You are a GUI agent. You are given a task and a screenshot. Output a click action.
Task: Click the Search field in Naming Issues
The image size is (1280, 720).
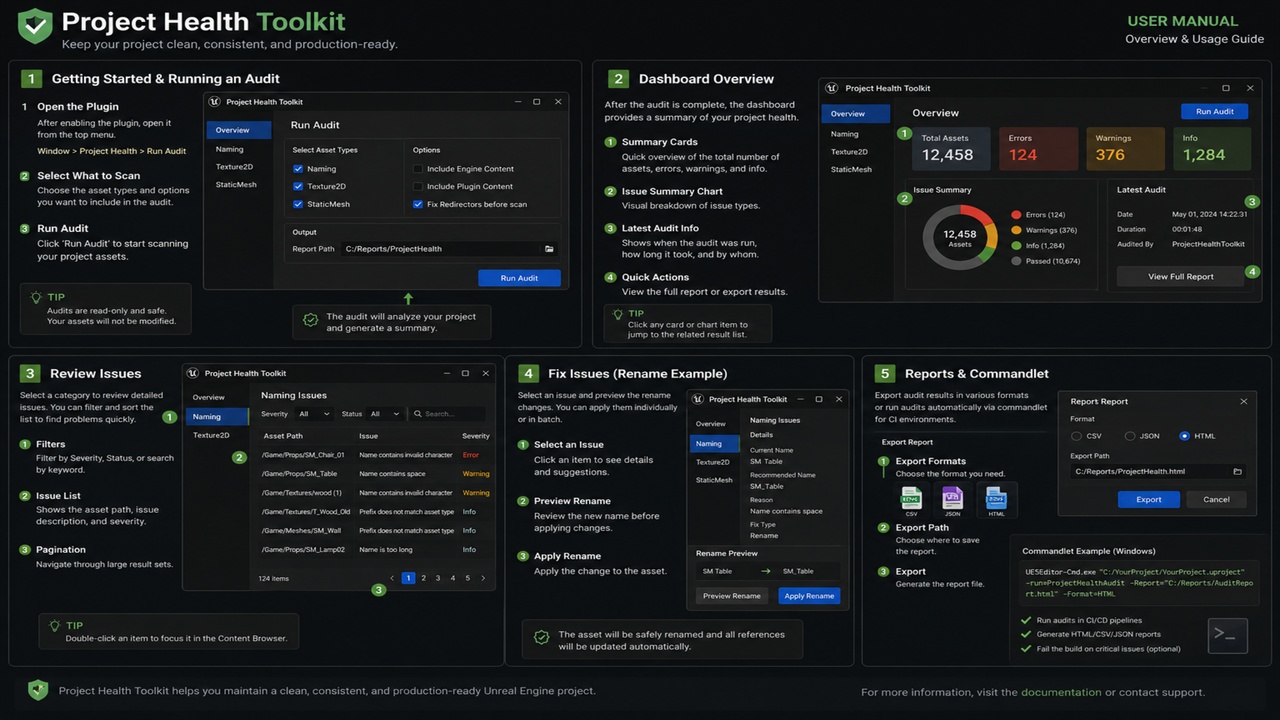pos(448,414)
